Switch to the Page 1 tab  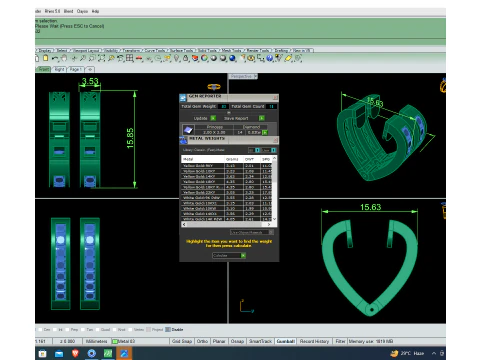click(x=75, y=69)
